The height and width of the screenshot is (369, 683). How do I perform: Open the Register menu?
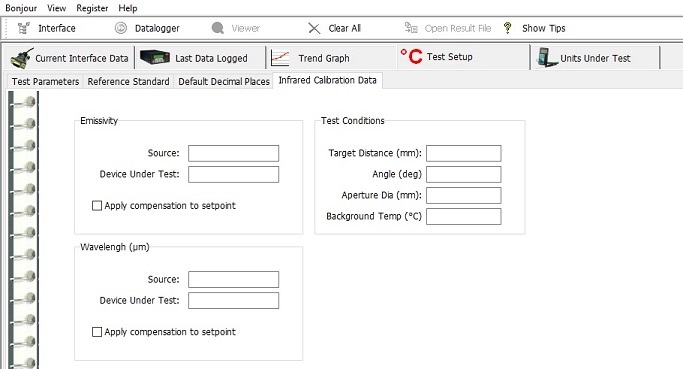92,8
